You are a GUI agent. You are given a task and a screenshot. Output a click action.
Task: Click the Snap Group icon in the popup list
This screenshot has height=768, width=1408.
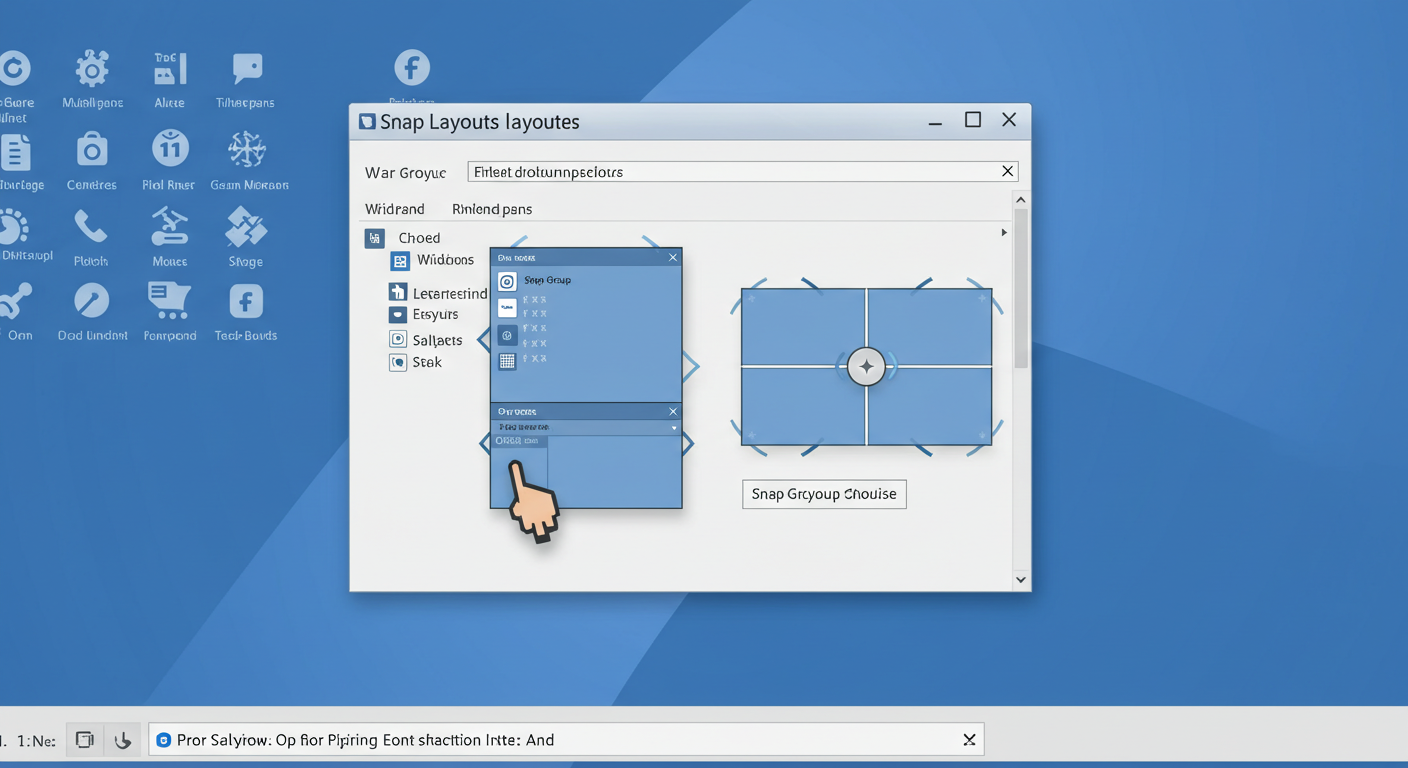507,281
